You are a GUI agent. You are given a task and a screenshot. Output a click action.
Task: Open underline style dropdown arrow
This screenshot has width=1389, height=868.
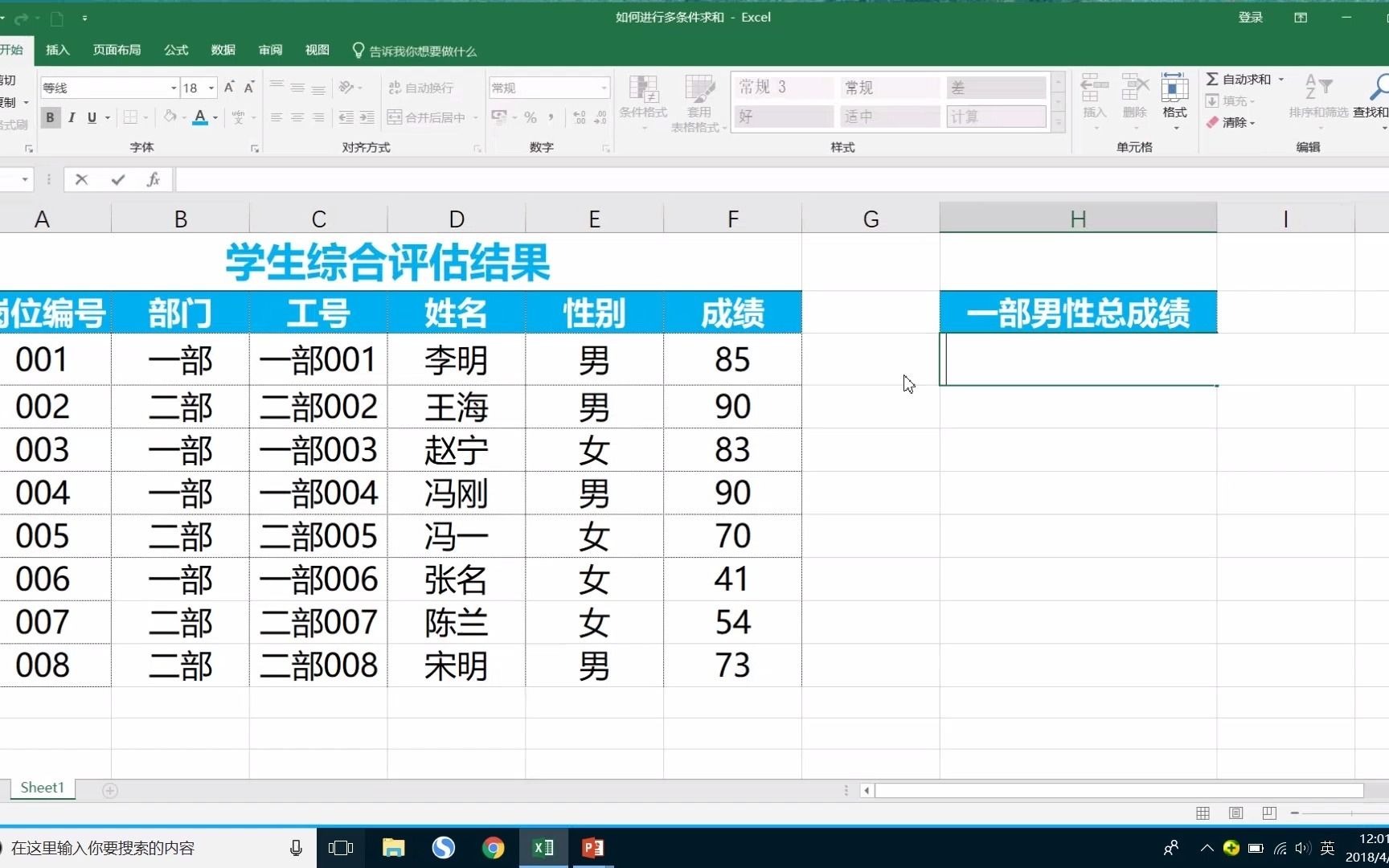(108, 117)
